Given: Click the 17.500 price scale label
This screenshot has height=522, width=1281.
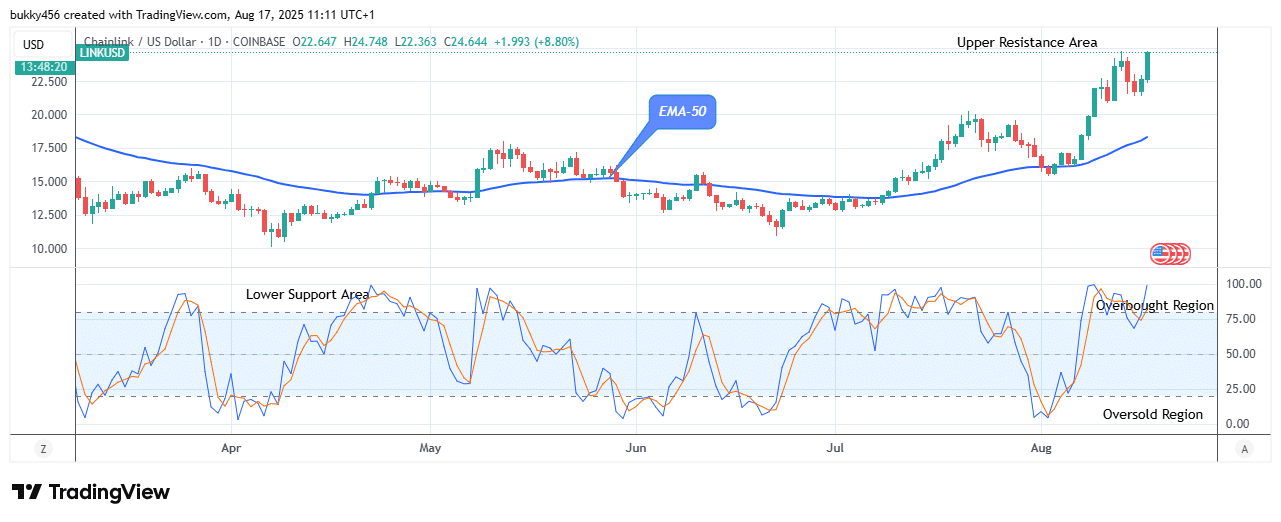Looking at the screenshot, I should click(50, 148).
